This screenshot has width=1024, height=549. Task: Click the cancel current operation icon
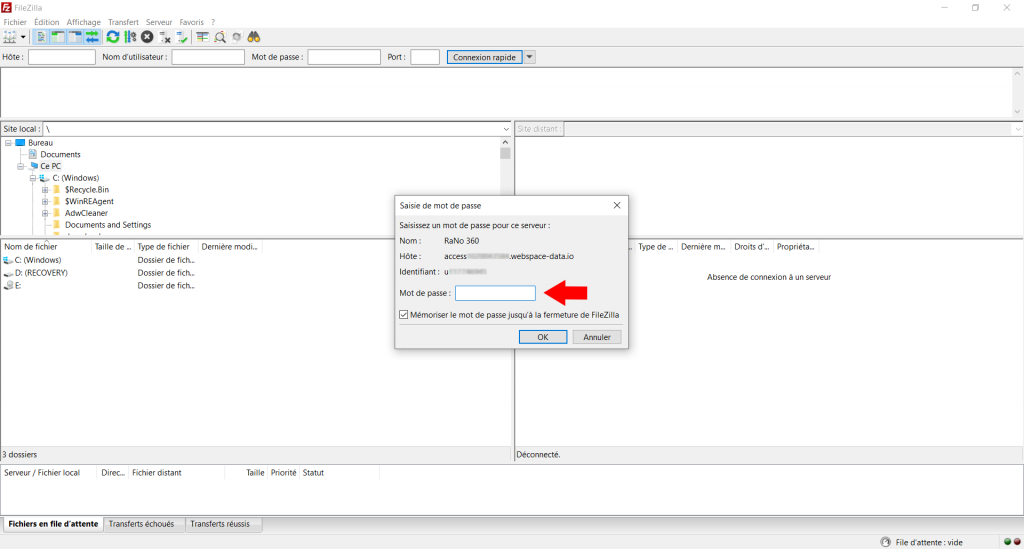tap(147, 37)
